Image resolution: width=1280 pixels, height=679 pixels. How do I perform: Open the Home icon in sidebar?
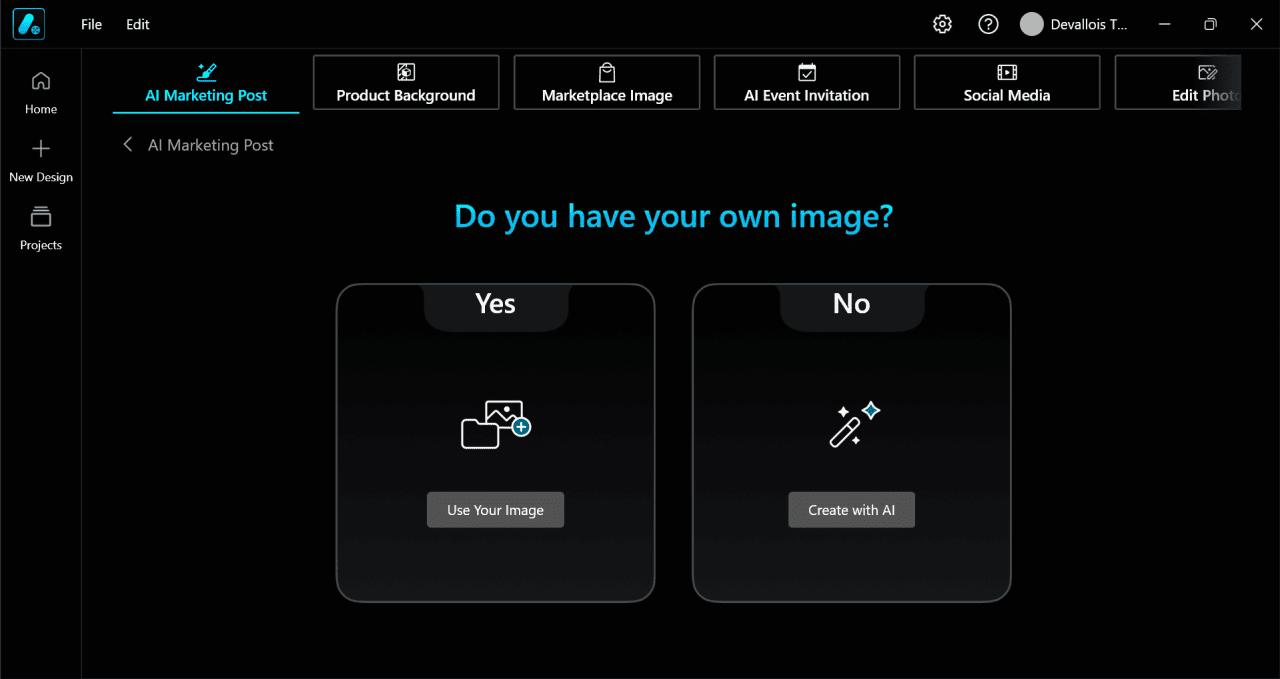coord(40,81)
